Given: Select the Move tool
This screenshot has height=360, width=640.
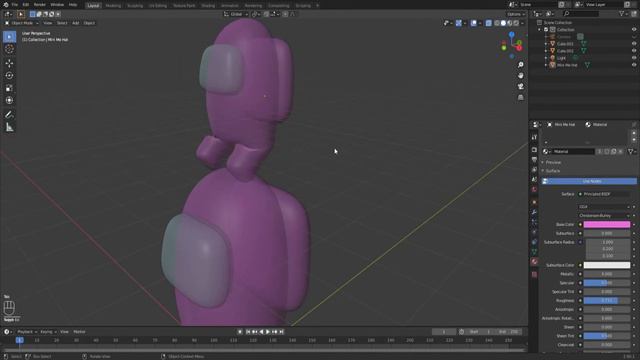Looking at the screenshot, I should [x=9, y=63].
